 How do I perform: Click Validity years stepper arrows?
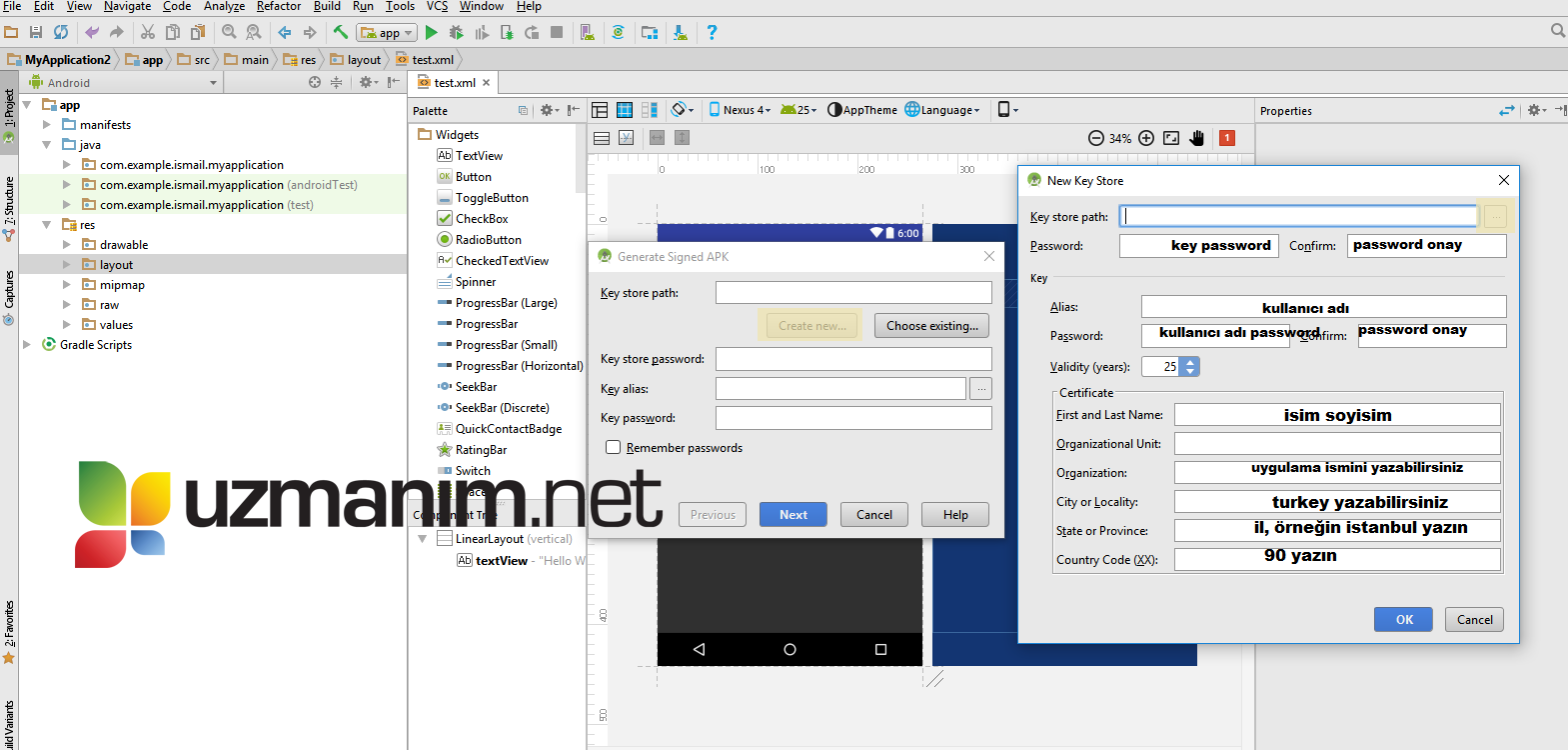coord(1189,367)
